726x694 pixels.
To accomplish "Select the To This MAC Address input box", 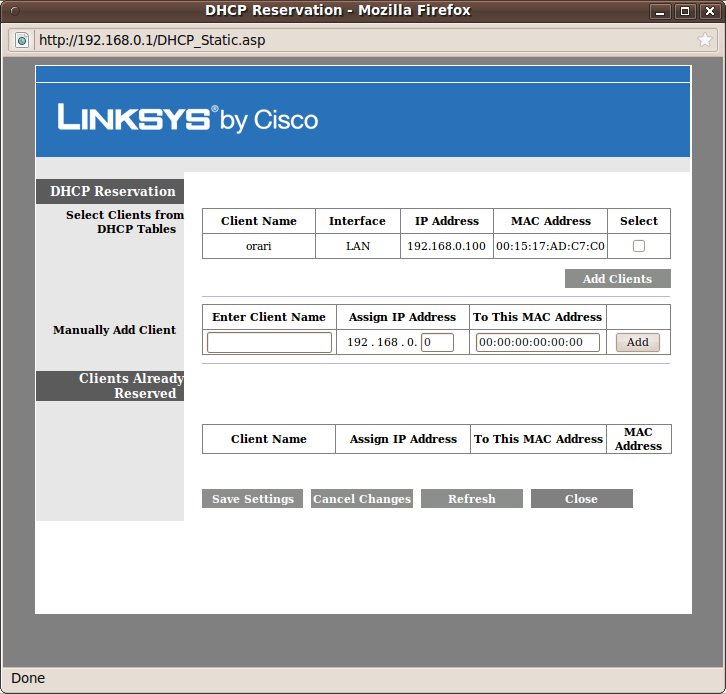I will pos(538,342).
